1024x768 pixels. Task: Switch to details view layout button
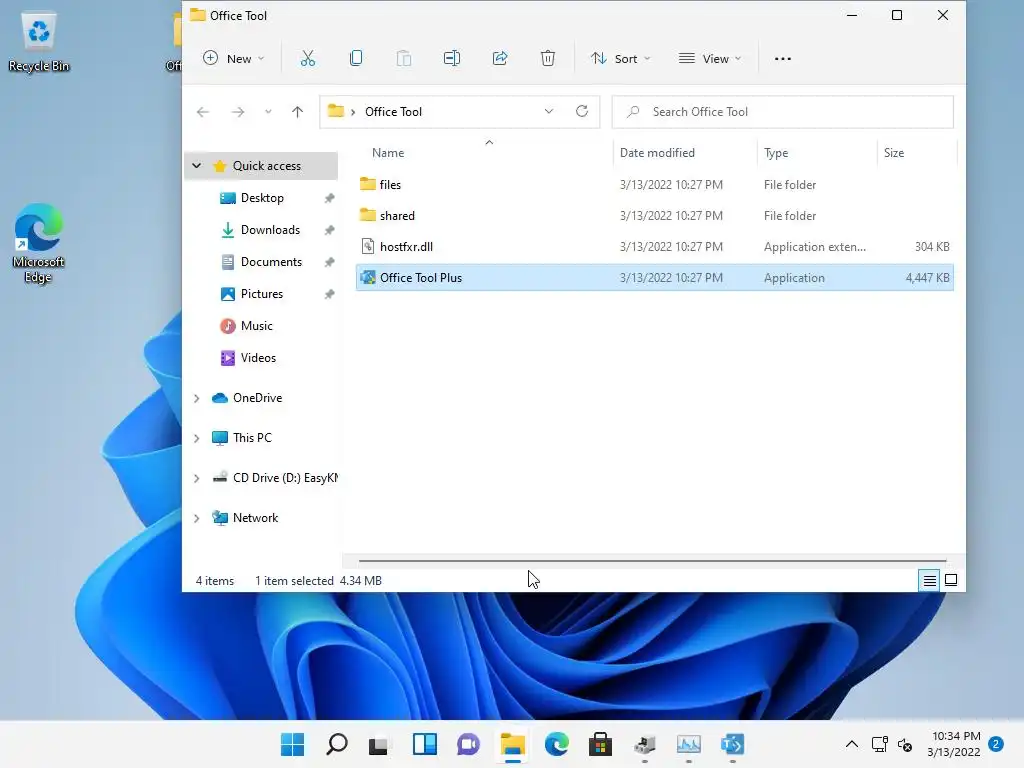[929, 580]
